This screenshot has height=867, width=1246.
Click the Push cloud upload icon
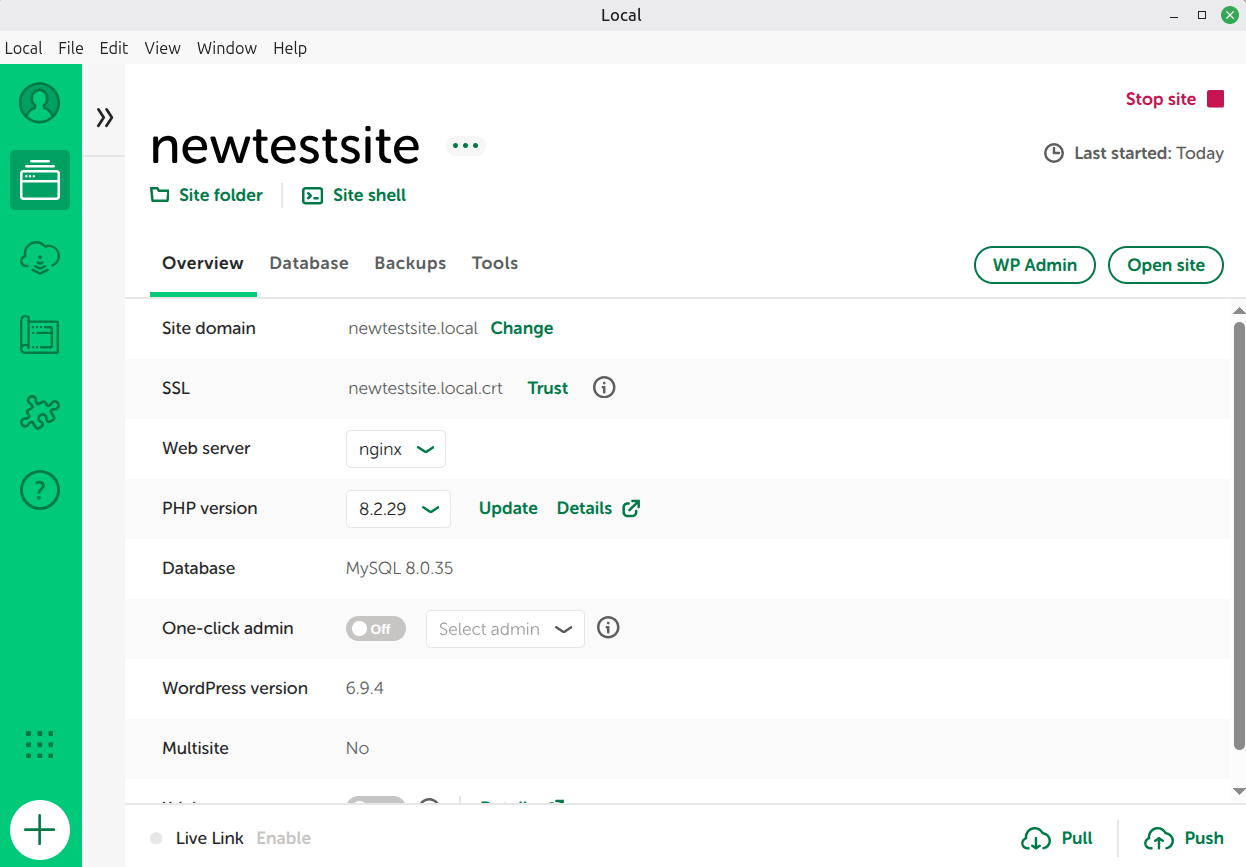(1159, 838)
